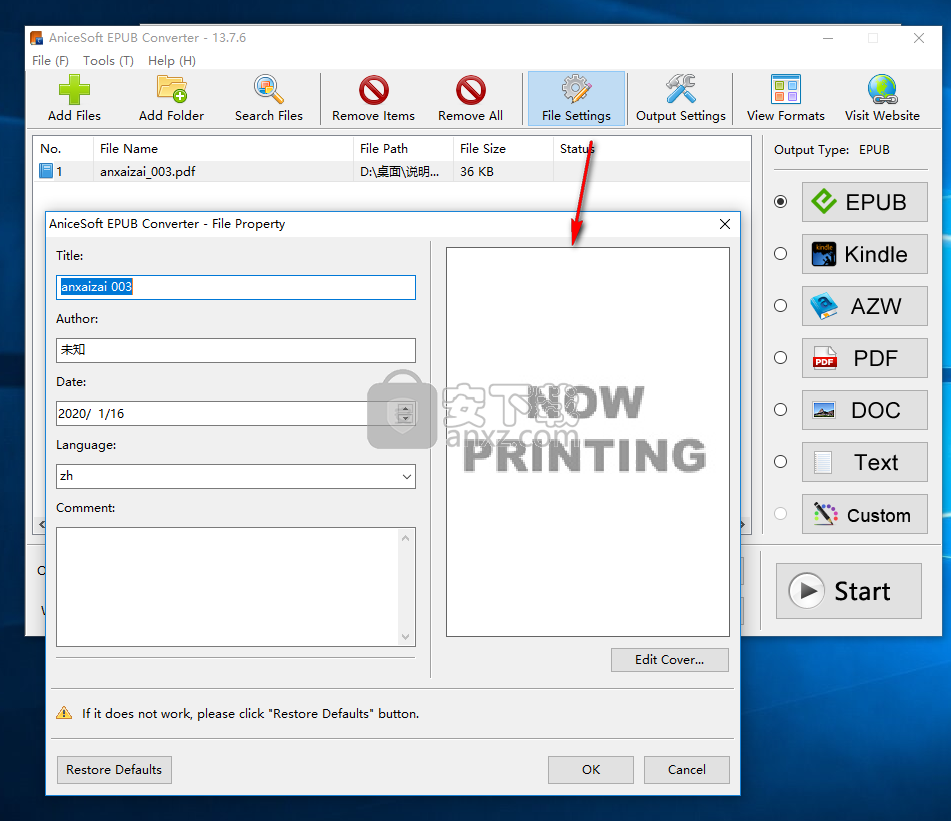Open the File (F) menu
The height and width of the screenshot is (821, 951).
tap(50, 61)
